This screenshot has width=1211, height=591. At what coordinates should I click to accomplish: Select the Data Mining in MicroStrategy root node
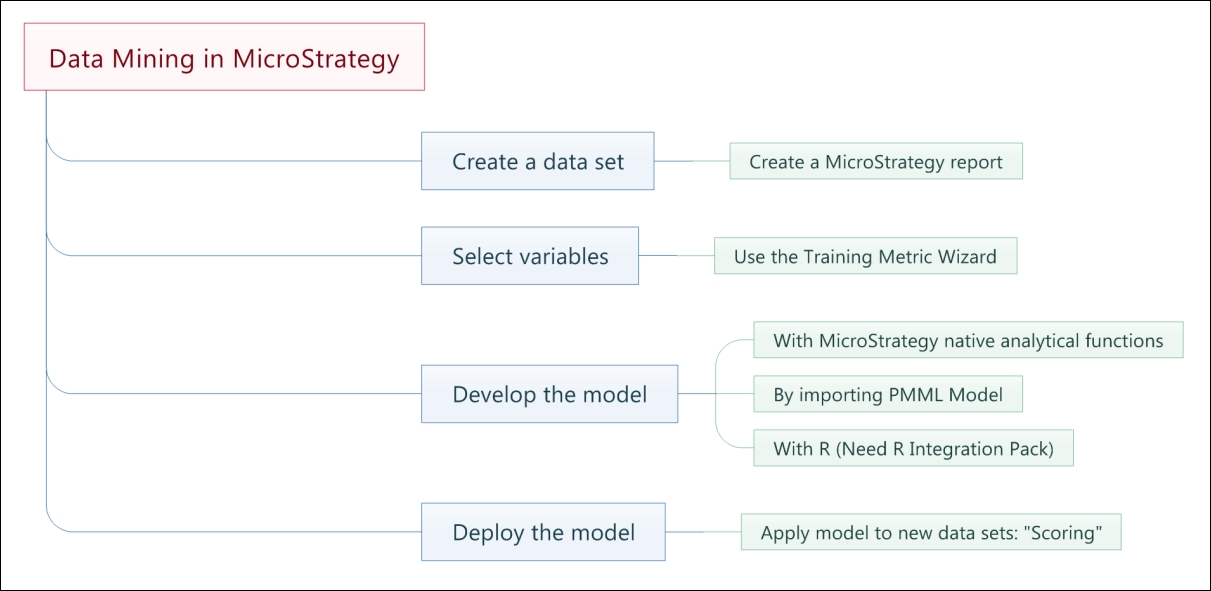coord(225,57)
